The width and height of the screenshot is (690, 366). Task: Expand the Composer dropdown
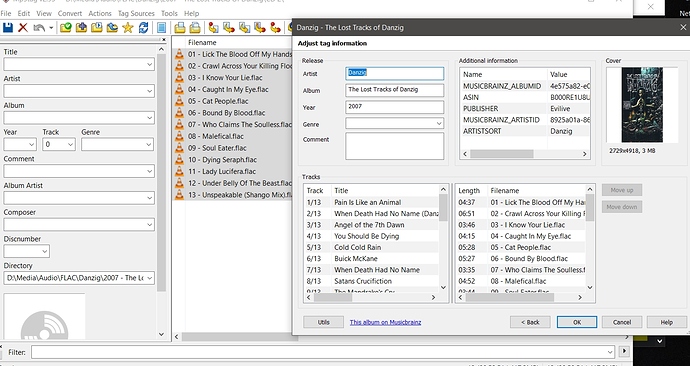coord(150,225)
